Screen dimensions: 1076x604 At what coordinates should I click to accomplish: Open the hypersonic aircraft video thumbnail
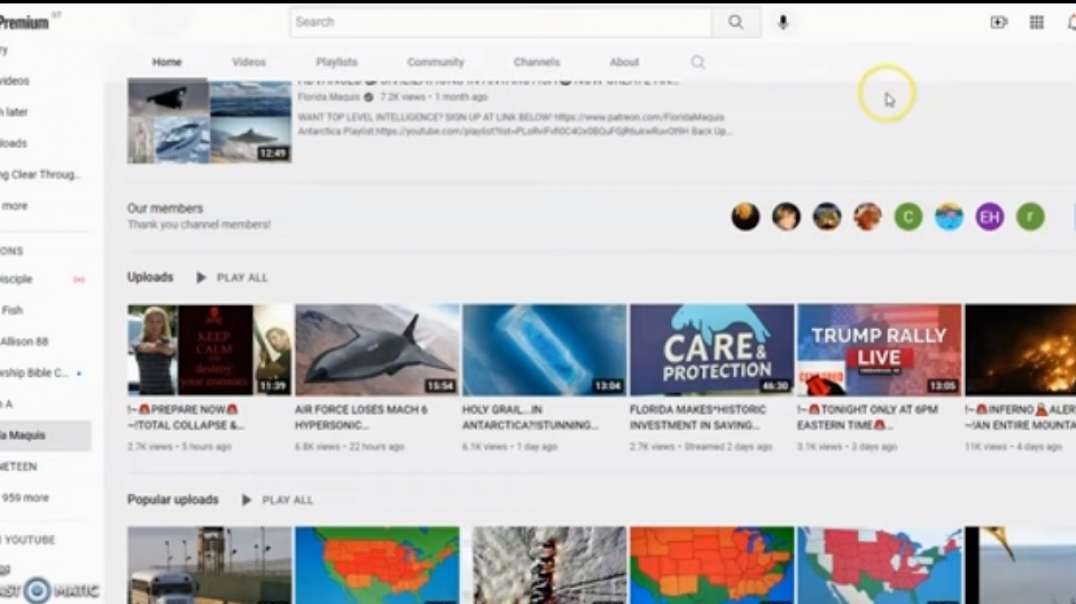[x=377, y=350]
